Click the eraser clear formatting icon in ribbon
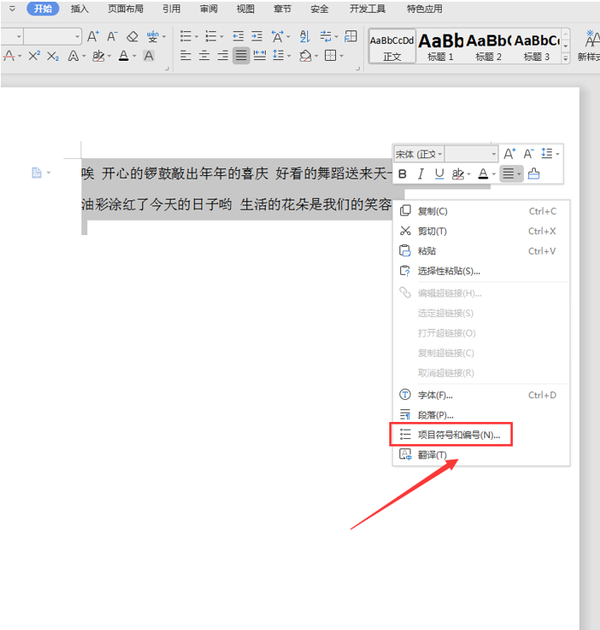This screenshot has width=600, height=630. [x=133, y=37]
